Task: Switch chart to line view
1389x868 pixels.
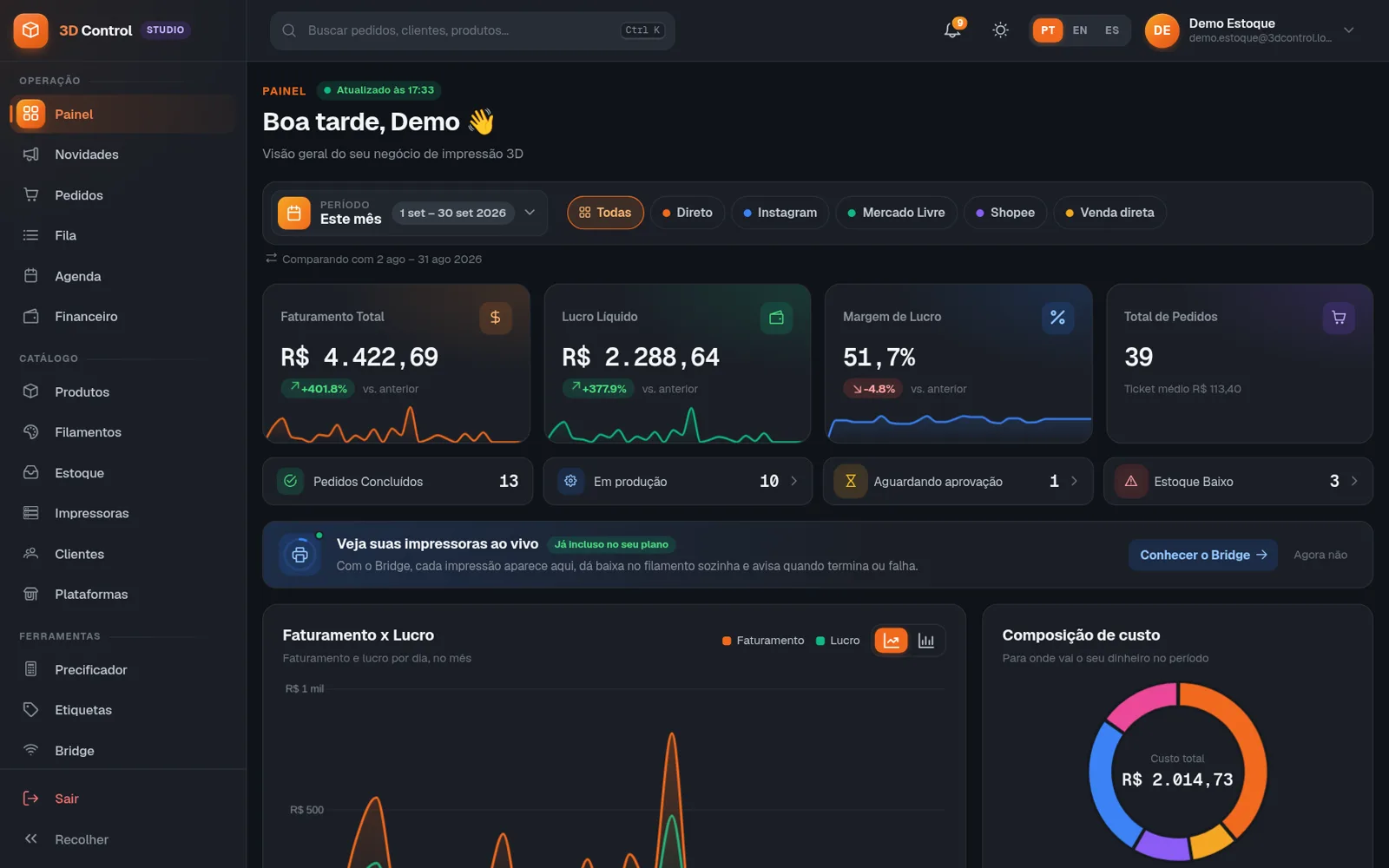Action: (892, 641)
